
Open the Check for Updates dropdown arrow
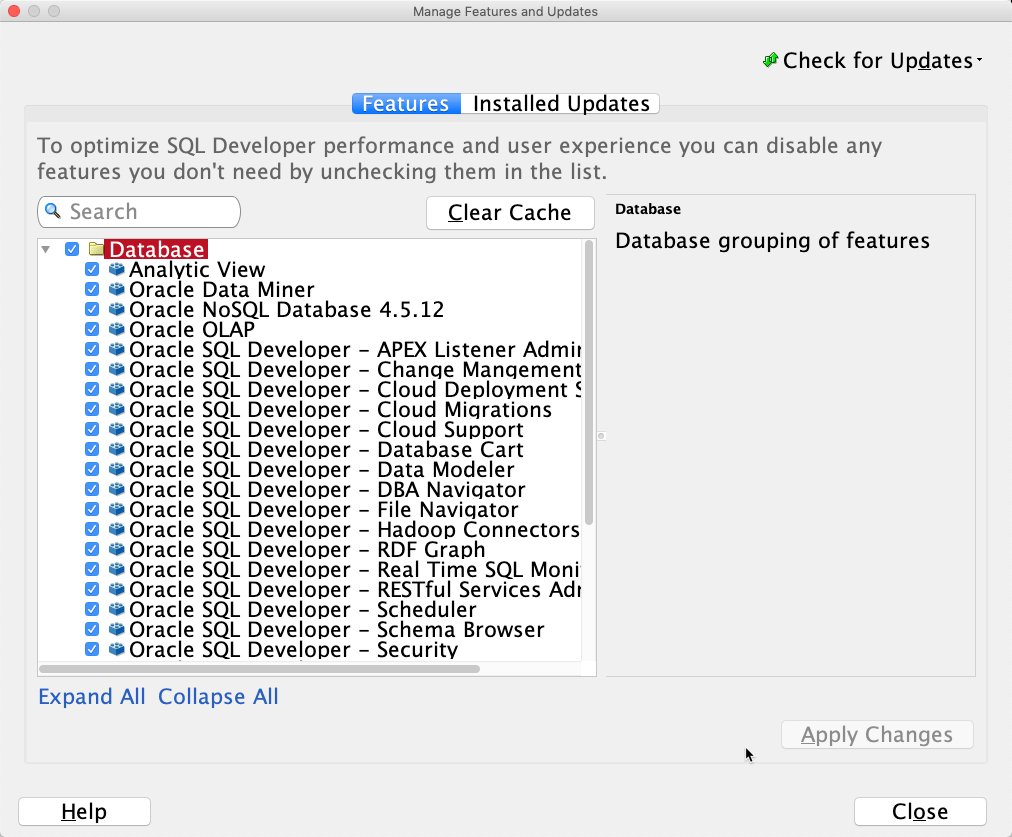[x=978, y=61]
